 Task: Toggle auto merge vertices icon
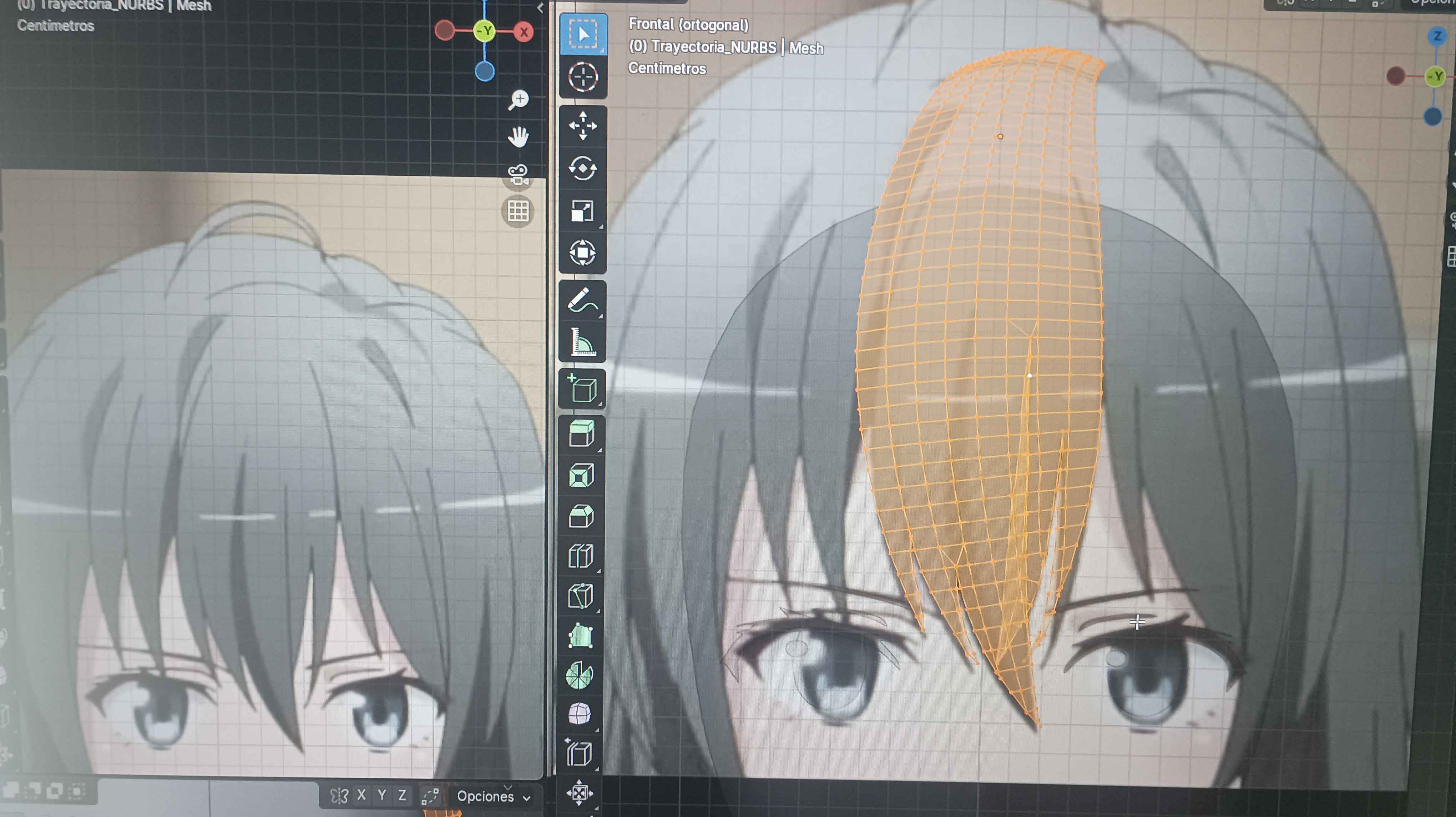point(430,796)
